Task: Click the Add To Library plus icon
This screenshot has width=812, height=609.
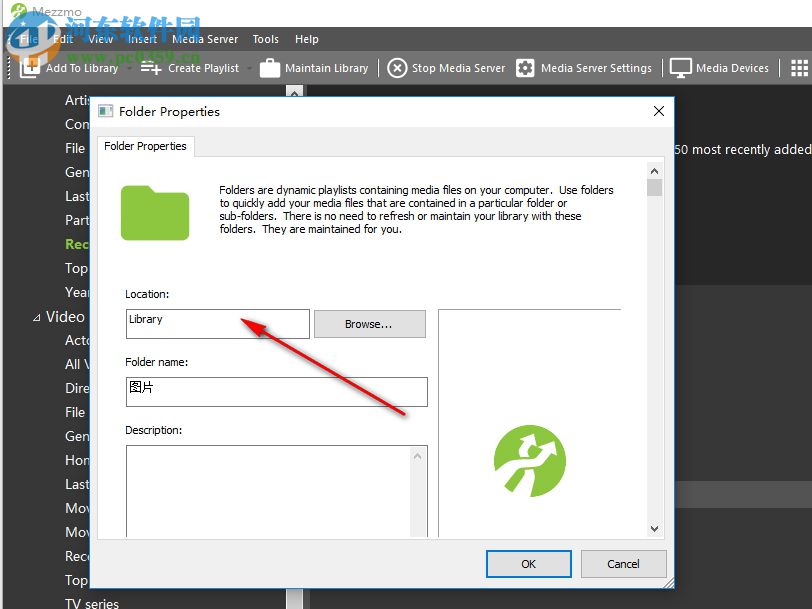Action: [x=30, y=68]
